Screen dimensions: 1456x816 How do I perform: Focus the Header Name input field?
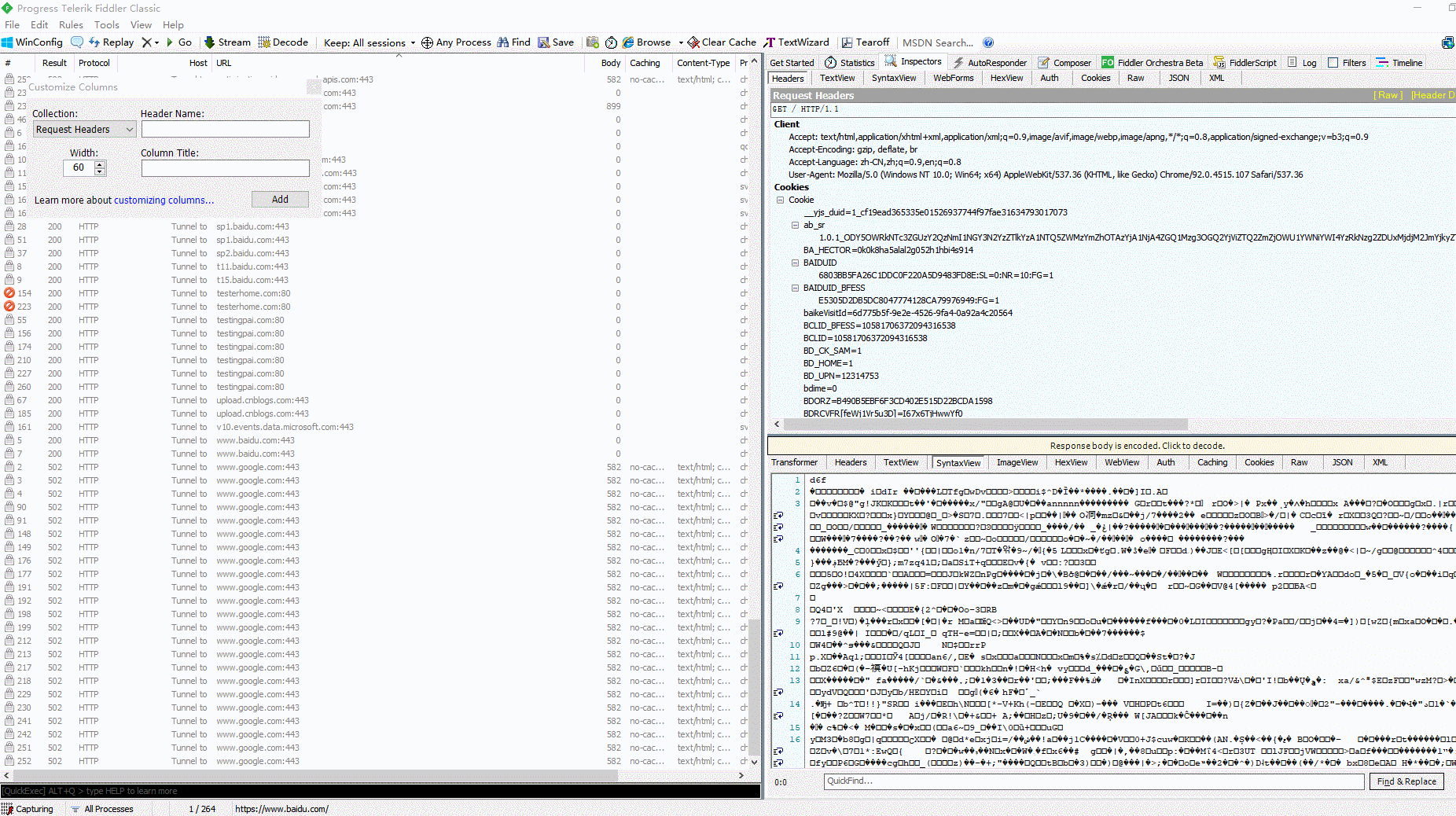(225, 129)
